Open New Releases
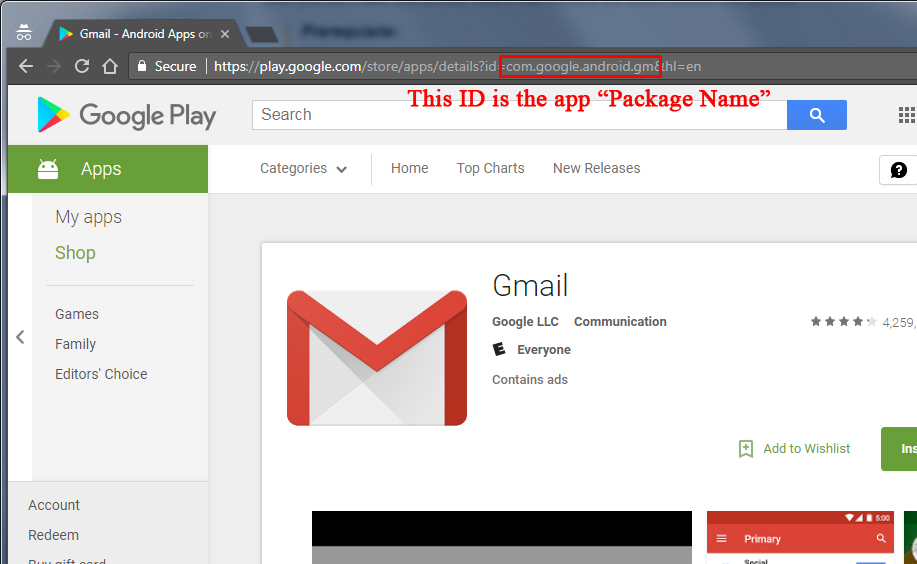Image resolution: width=917 pixels, height=564 pixels. click(597, 168)
